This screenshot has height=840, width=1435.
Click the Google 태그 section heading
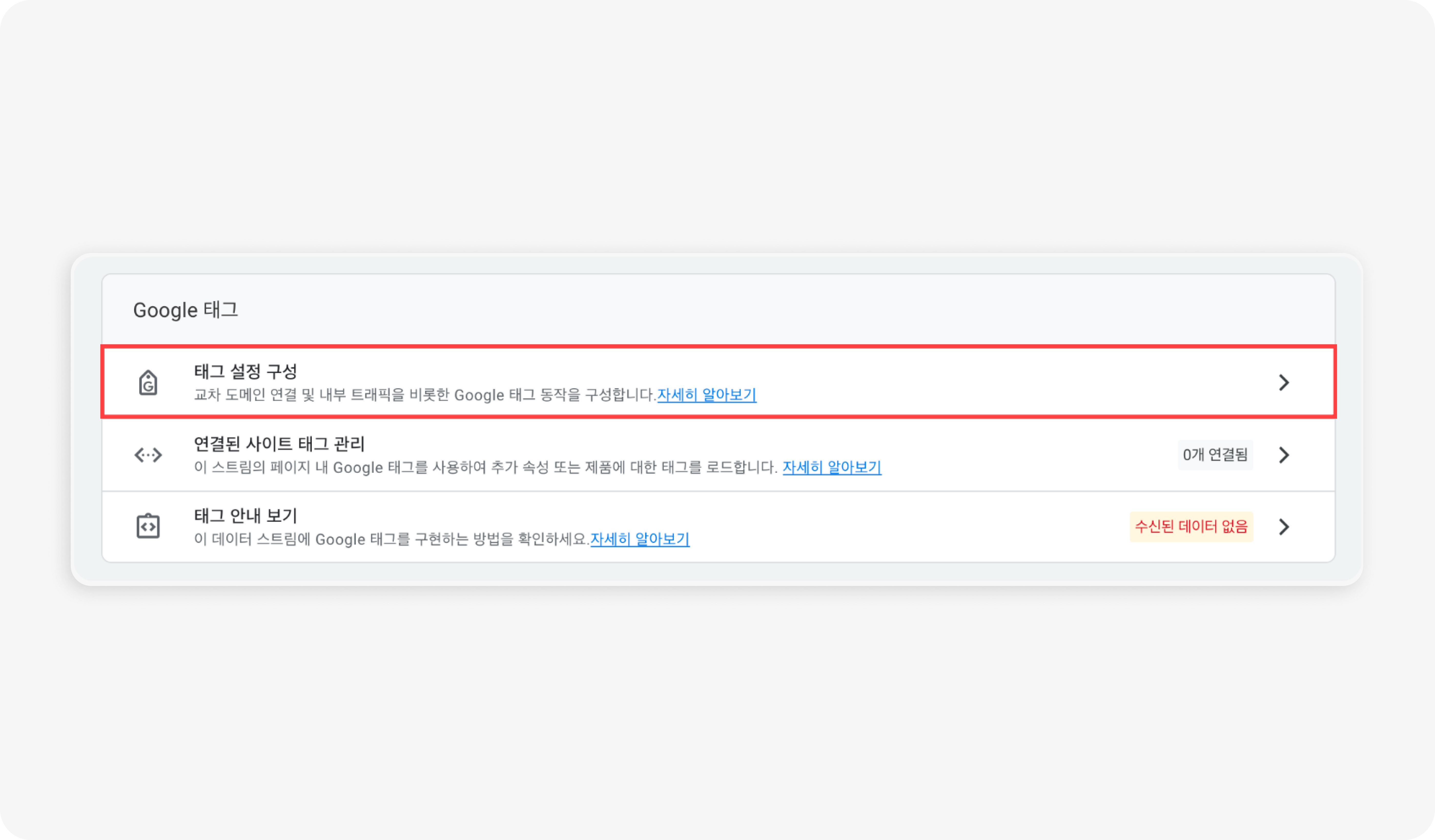(186, 310)
